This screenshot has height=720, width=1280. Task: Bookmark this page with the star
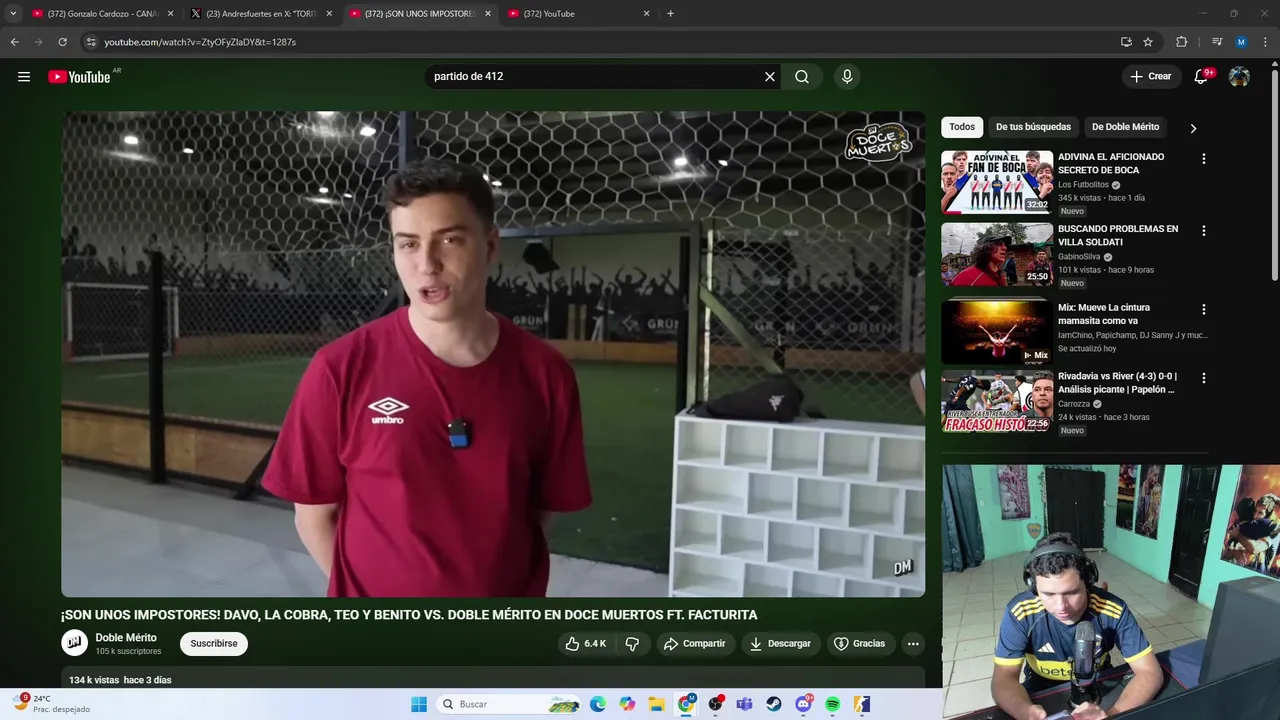(x=1148, y=42)
